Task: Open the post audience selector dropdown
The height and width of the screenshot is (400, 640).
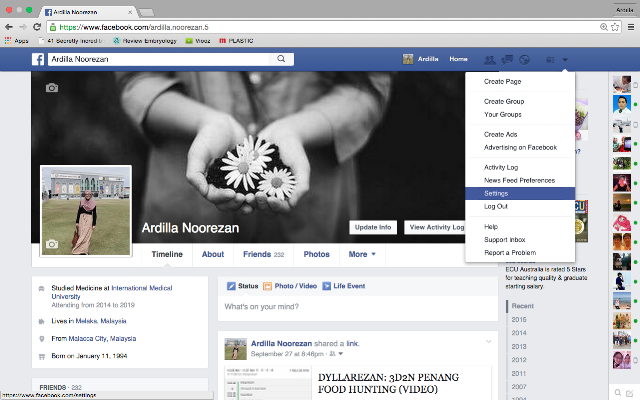Action: 336,354
